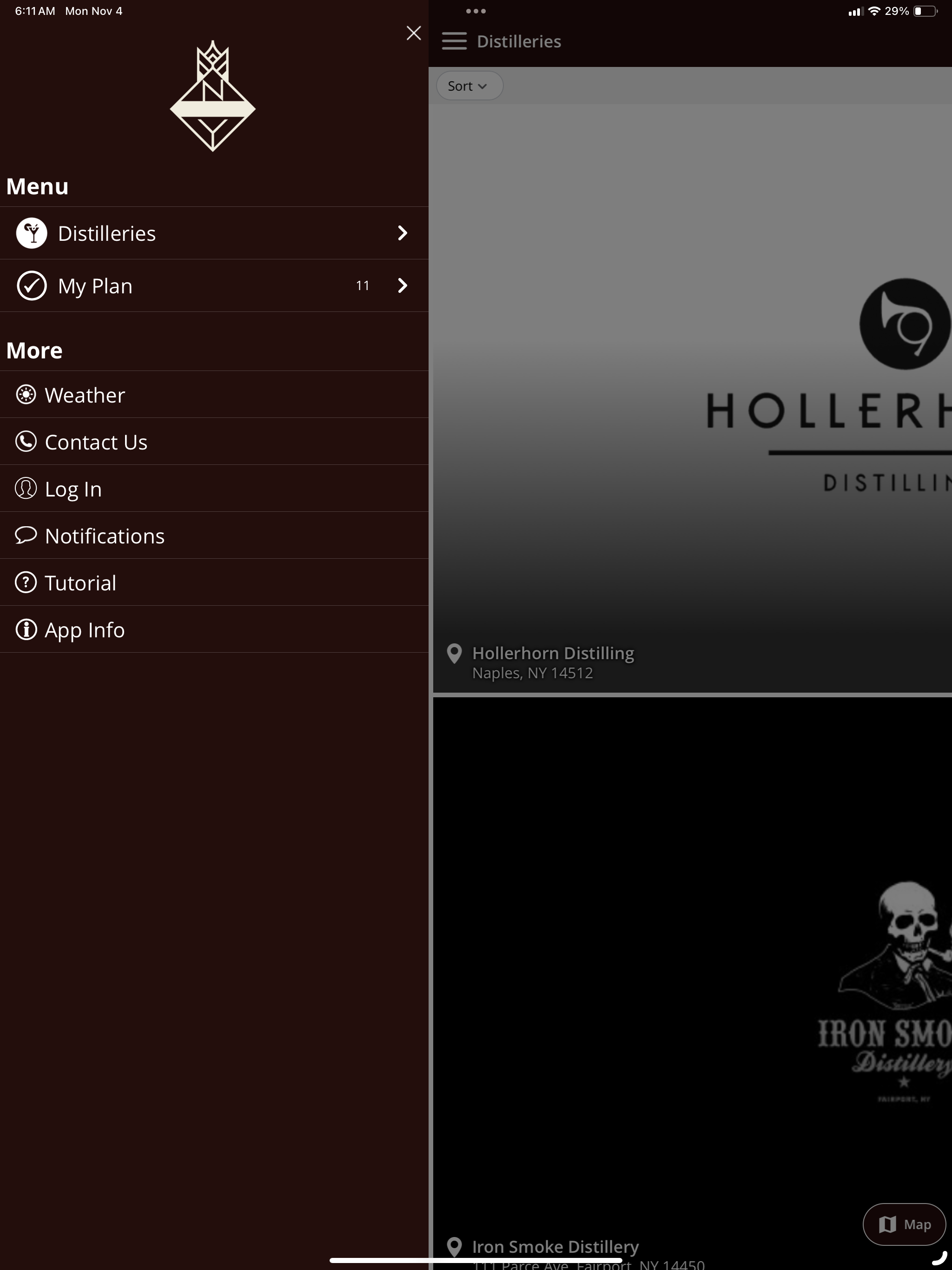This screenshot has height=1270, width=952.
Task: Tap the Log In person icon
Action: point(26,489)
